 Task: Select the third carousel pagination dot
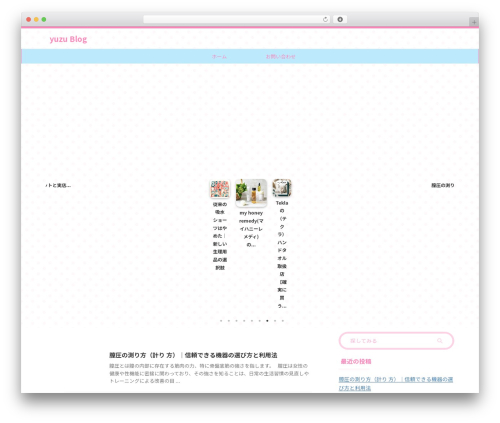tap(236, 321)
